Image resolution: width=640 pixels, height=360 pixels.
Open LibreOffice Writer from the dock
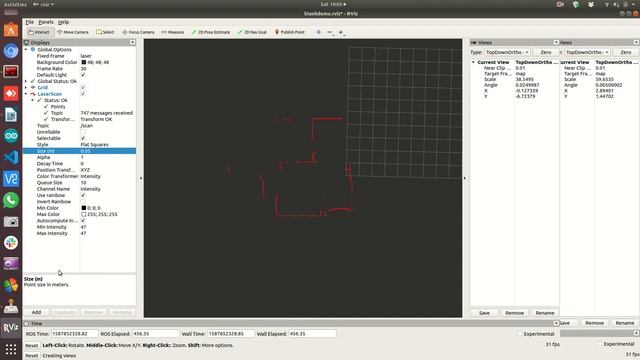pos(11,115)
